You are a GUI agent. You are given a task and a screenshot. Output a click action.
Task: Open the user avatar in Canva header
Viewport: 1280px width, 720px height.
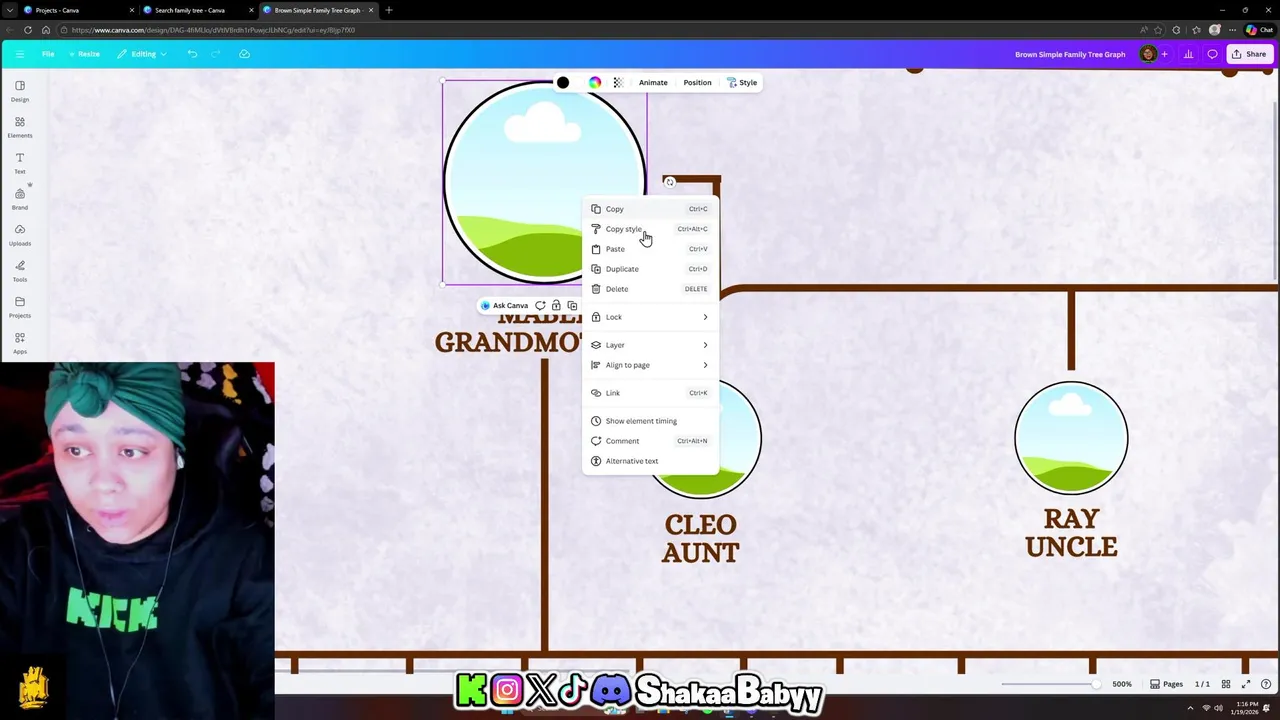click(x=1148, y=54)
